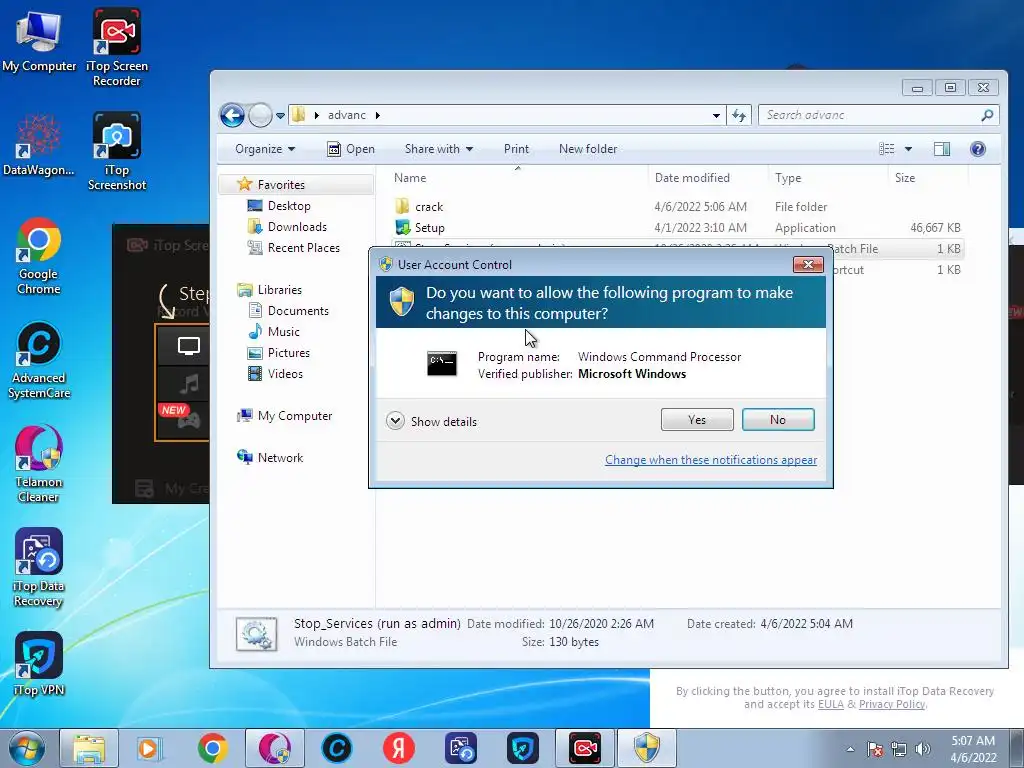Open the Windows Start button
Screen dimensions: 1024x768
(27, 748)
